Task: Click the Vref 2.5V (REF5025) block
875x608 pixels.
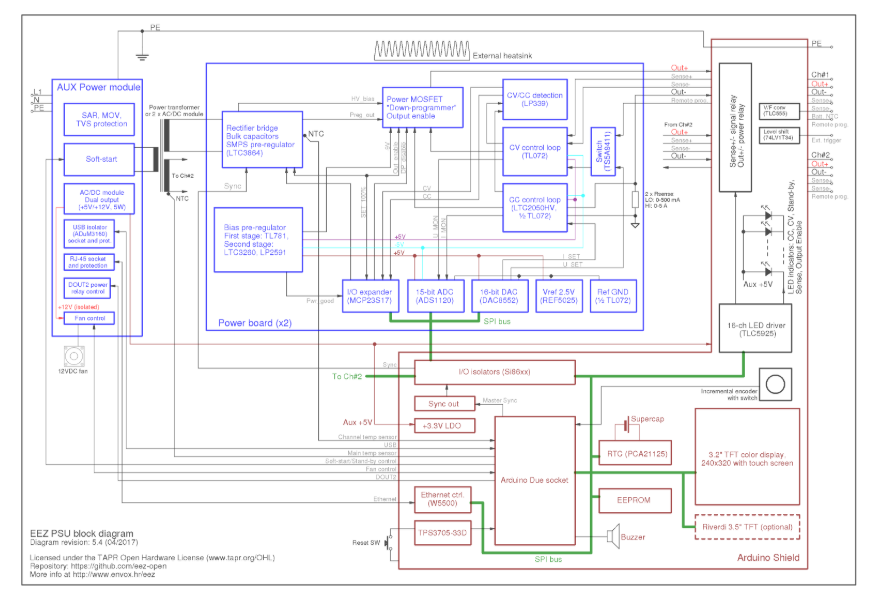Action: [x=559, y=296]
